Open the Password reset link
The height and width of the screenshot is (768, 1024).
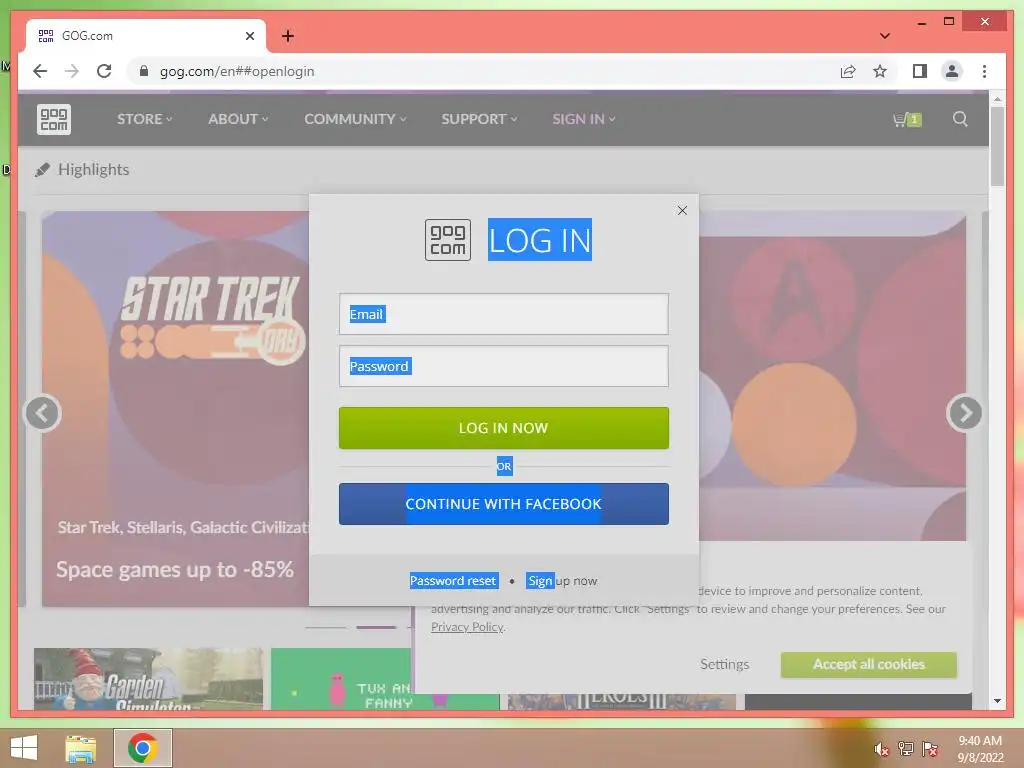[454, 581]
